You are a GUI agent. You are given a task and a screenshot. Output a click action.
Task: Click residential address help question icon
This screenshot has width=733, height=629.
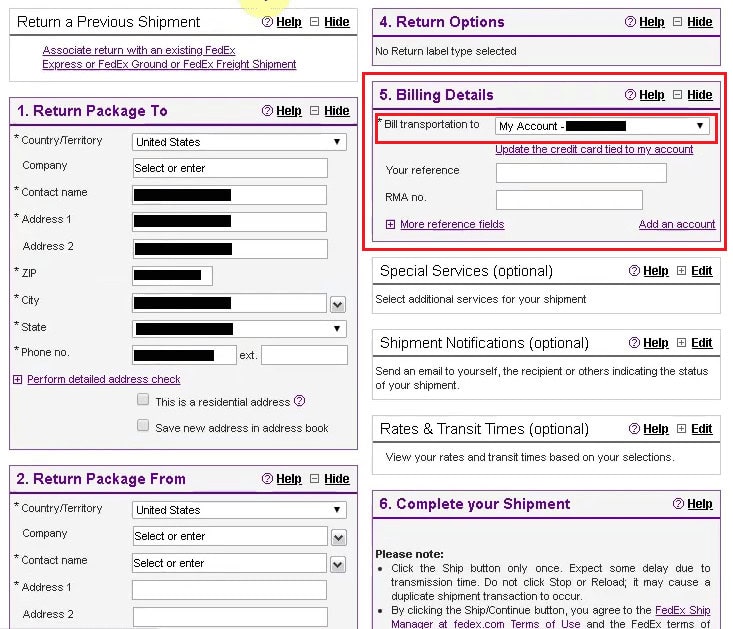300,401
